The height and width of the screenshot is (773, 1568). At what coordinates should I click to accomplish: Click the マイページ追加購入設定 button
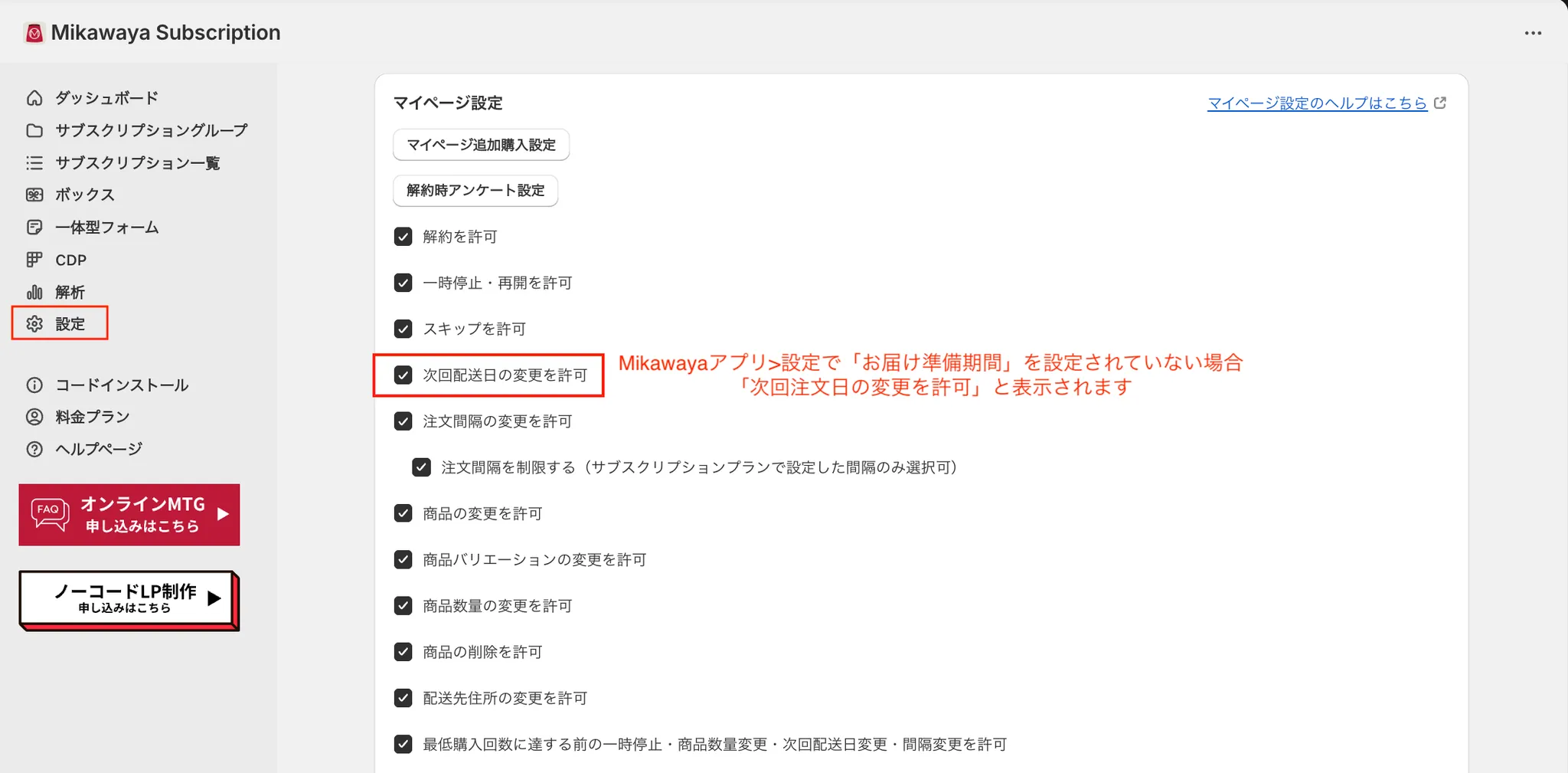click(x=481, y=145)
